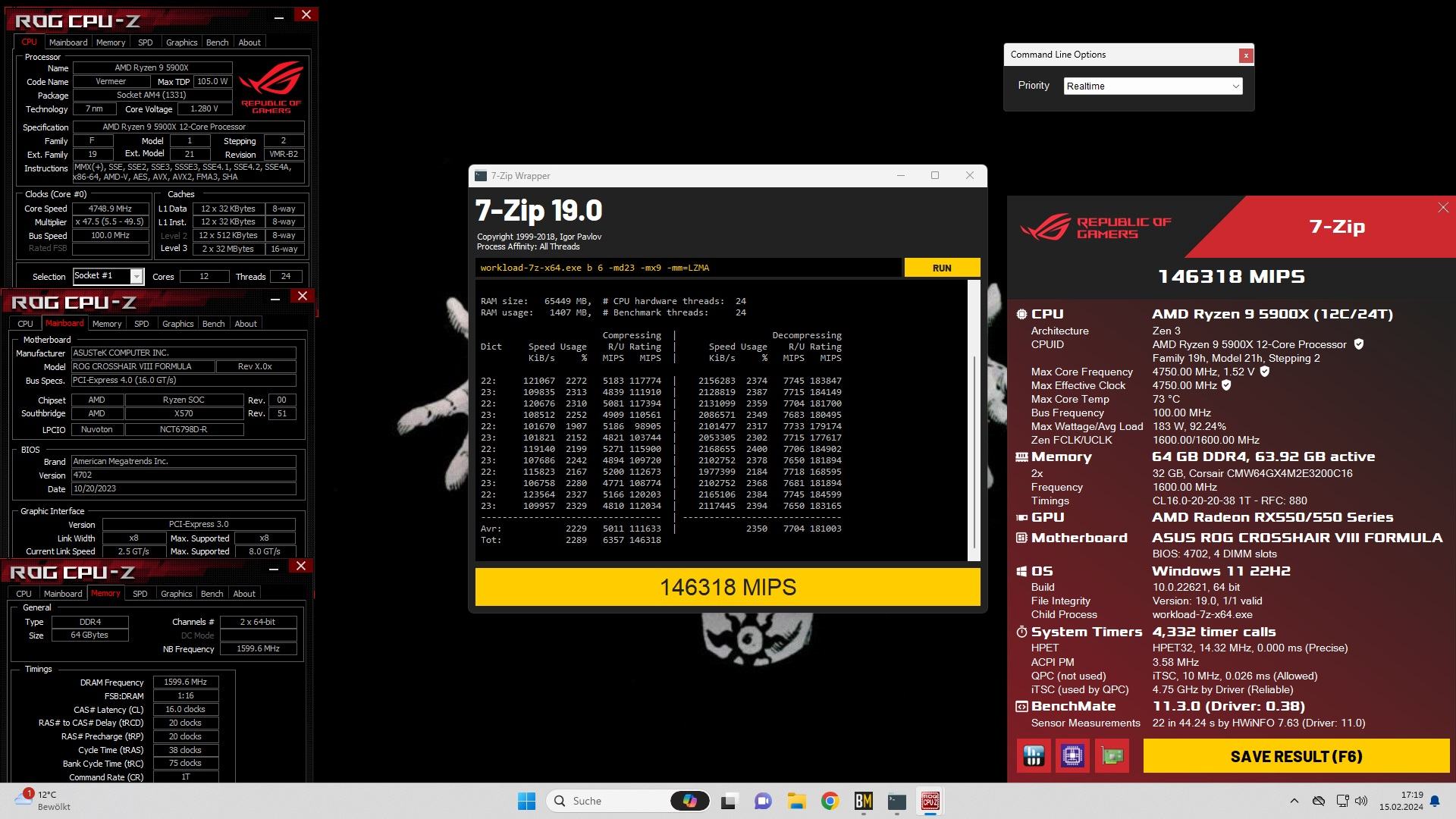Close the top ROG CPU-Z window
1456x819 pixels.
pyautogui.click(x=306, y=15)
